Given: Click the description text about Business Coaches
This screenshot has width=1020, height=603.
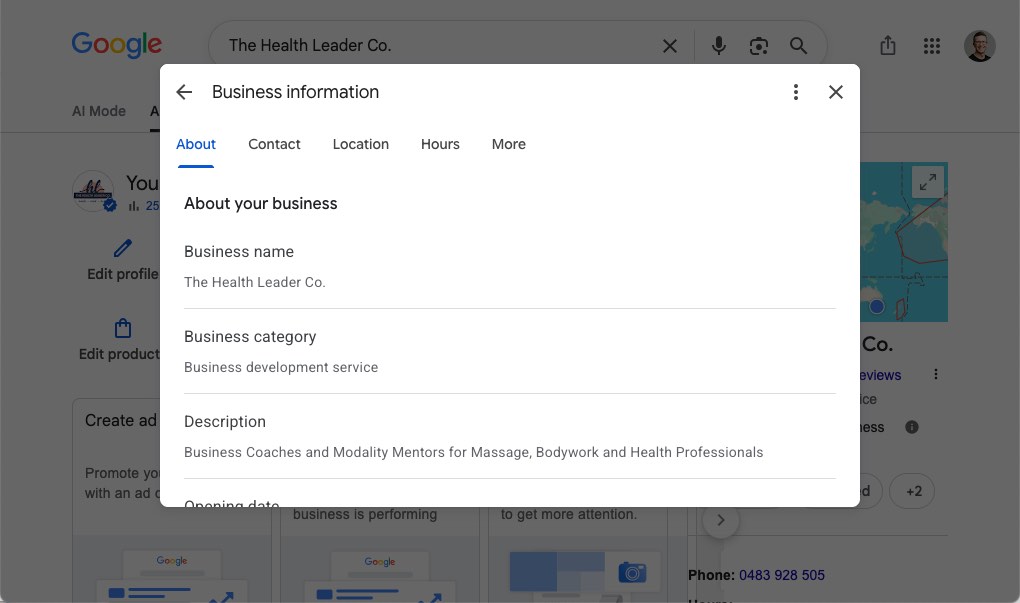Looking at the screenshot, I should coord(474,452).
